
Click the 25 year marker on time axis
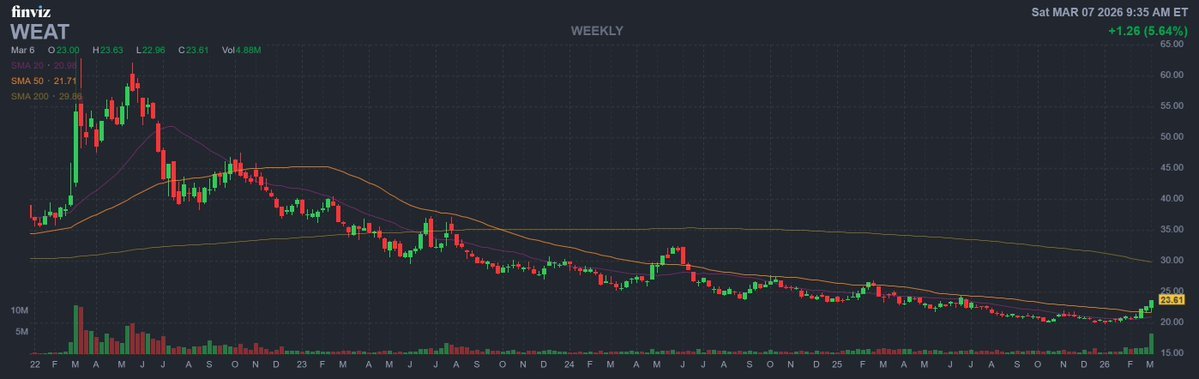coord(837,365)
